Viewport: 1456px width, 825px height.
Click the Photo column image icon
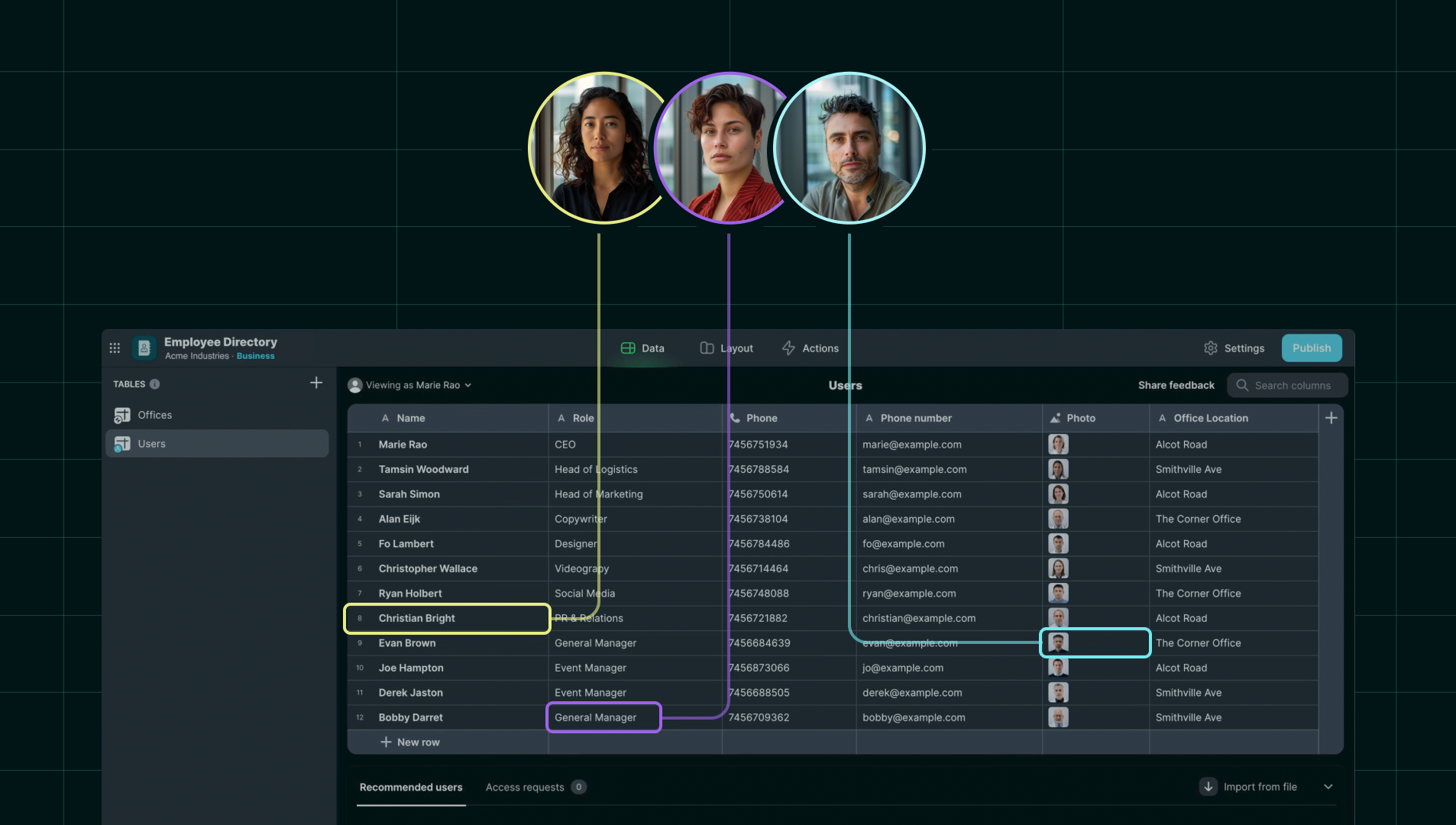point(1056,418)
